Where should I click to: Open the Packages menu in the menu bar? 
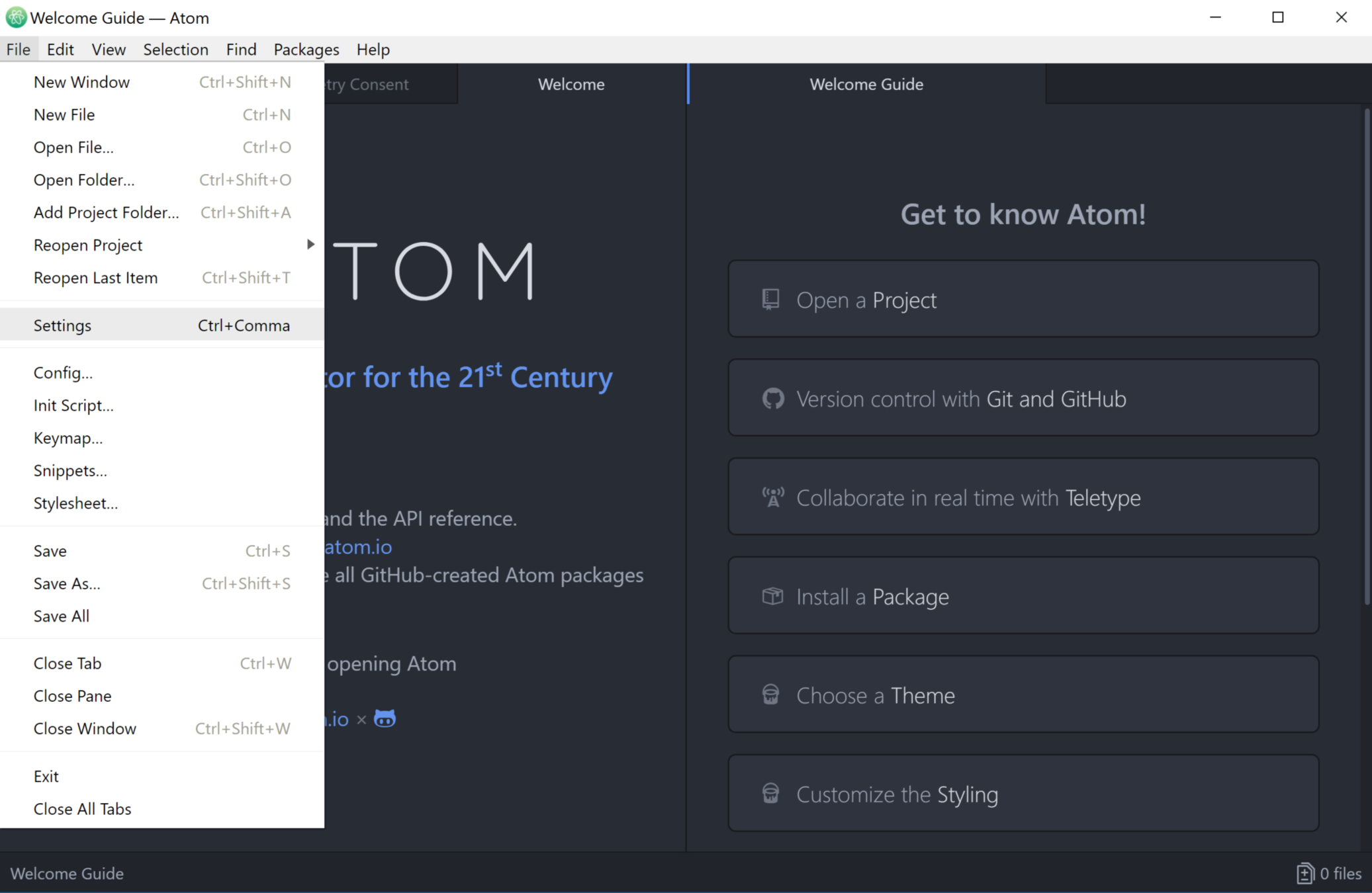(306, 50)
